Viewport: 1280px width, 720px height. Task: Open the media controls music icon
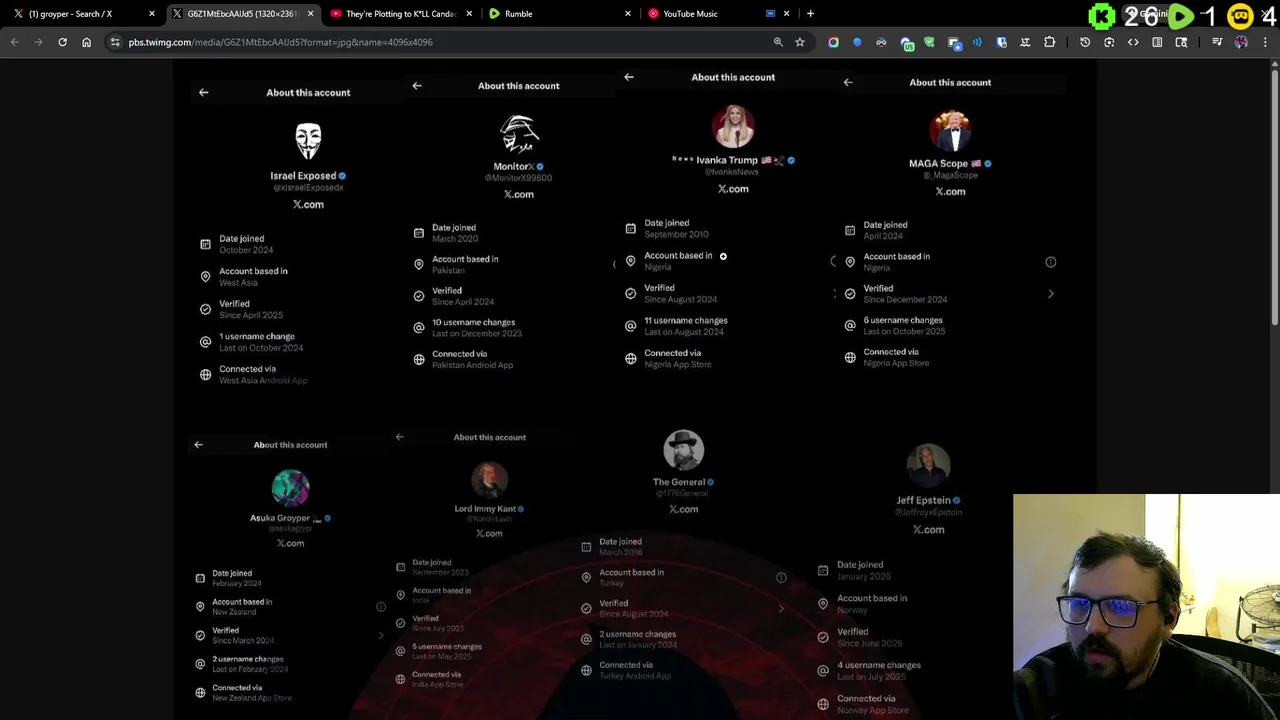[x=1217, y=42]
